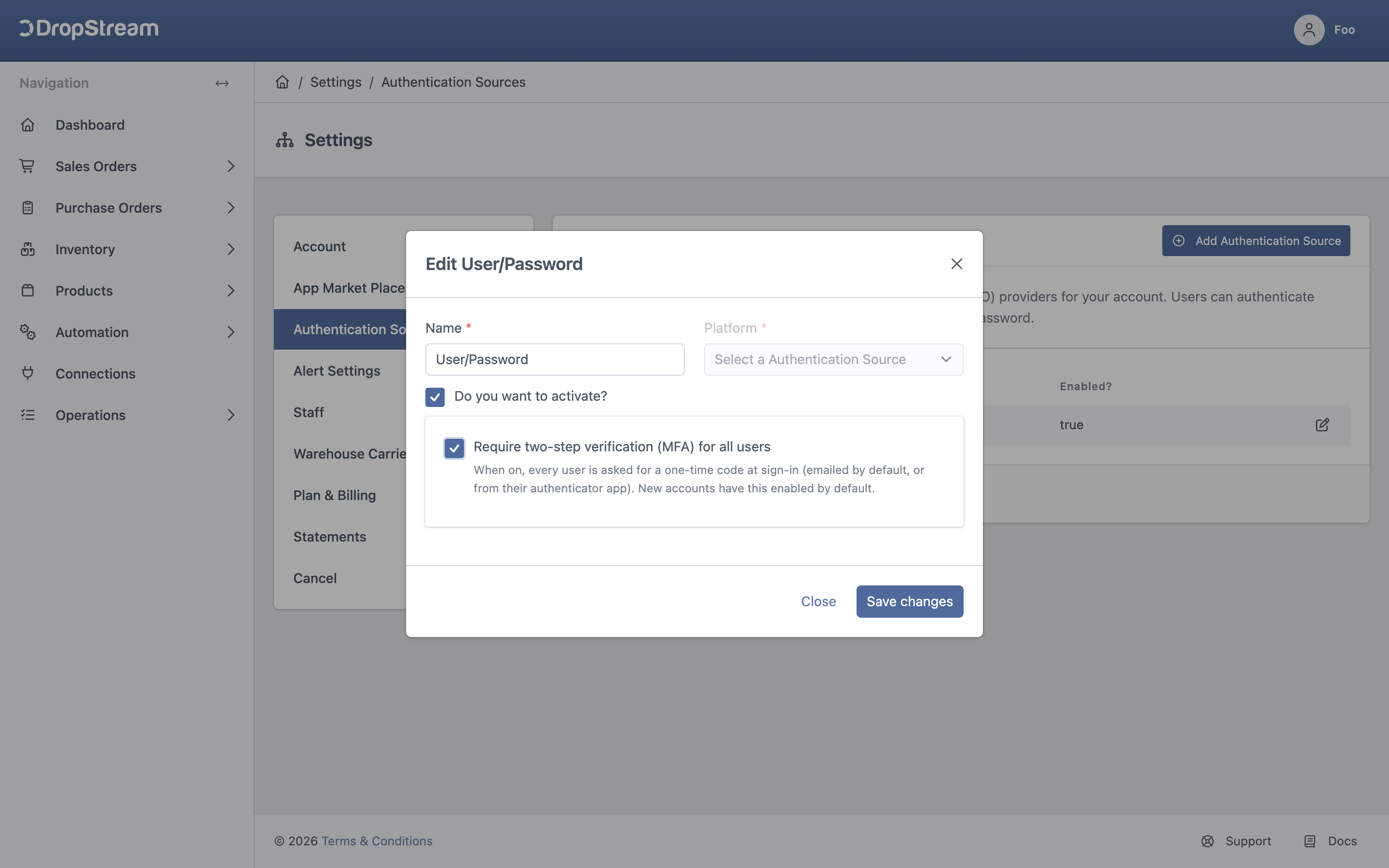Click Authentication Sources in the breadcrumb
The width and height of the screenshot is (1389, 868).
tap(453, 82)
